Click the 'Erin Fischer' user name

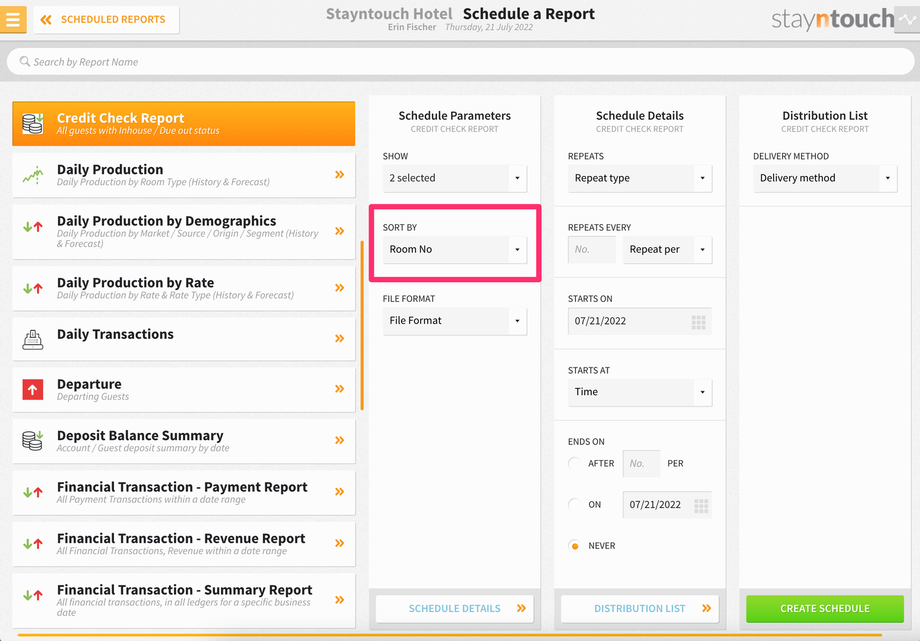(x=412, y=27)
